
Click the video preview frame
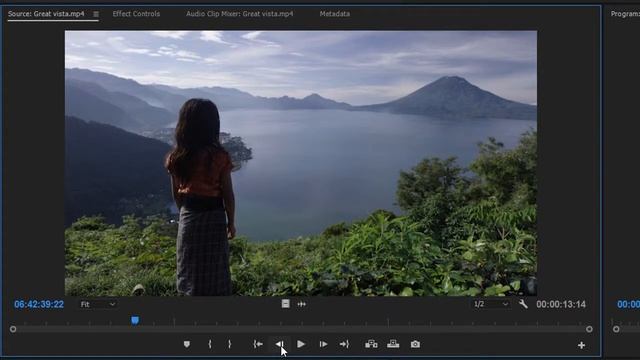[x=301, y=163]
